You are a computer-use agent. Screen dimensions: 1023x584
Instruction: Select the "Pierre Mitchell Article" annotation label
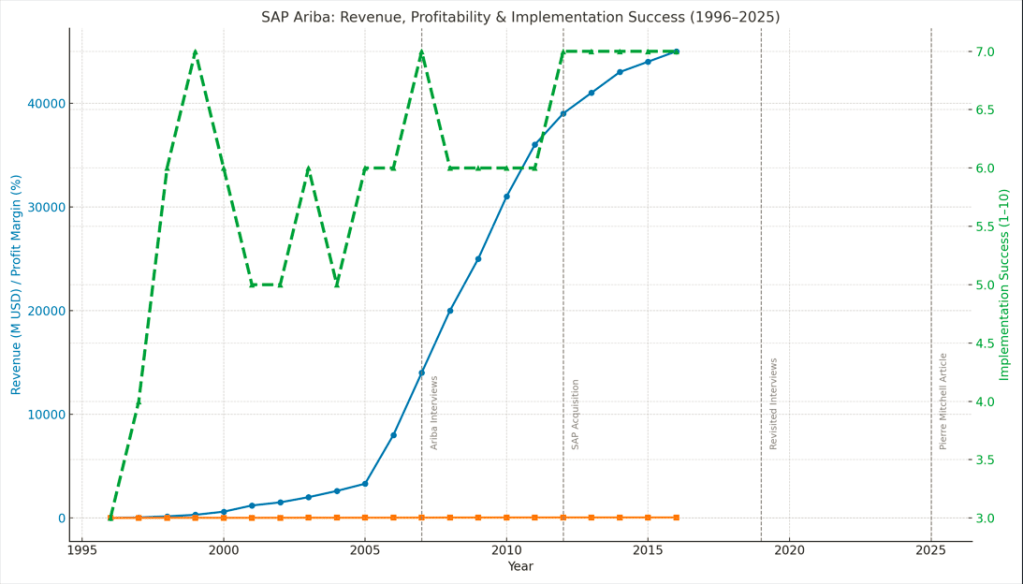(x=943, y=400)
